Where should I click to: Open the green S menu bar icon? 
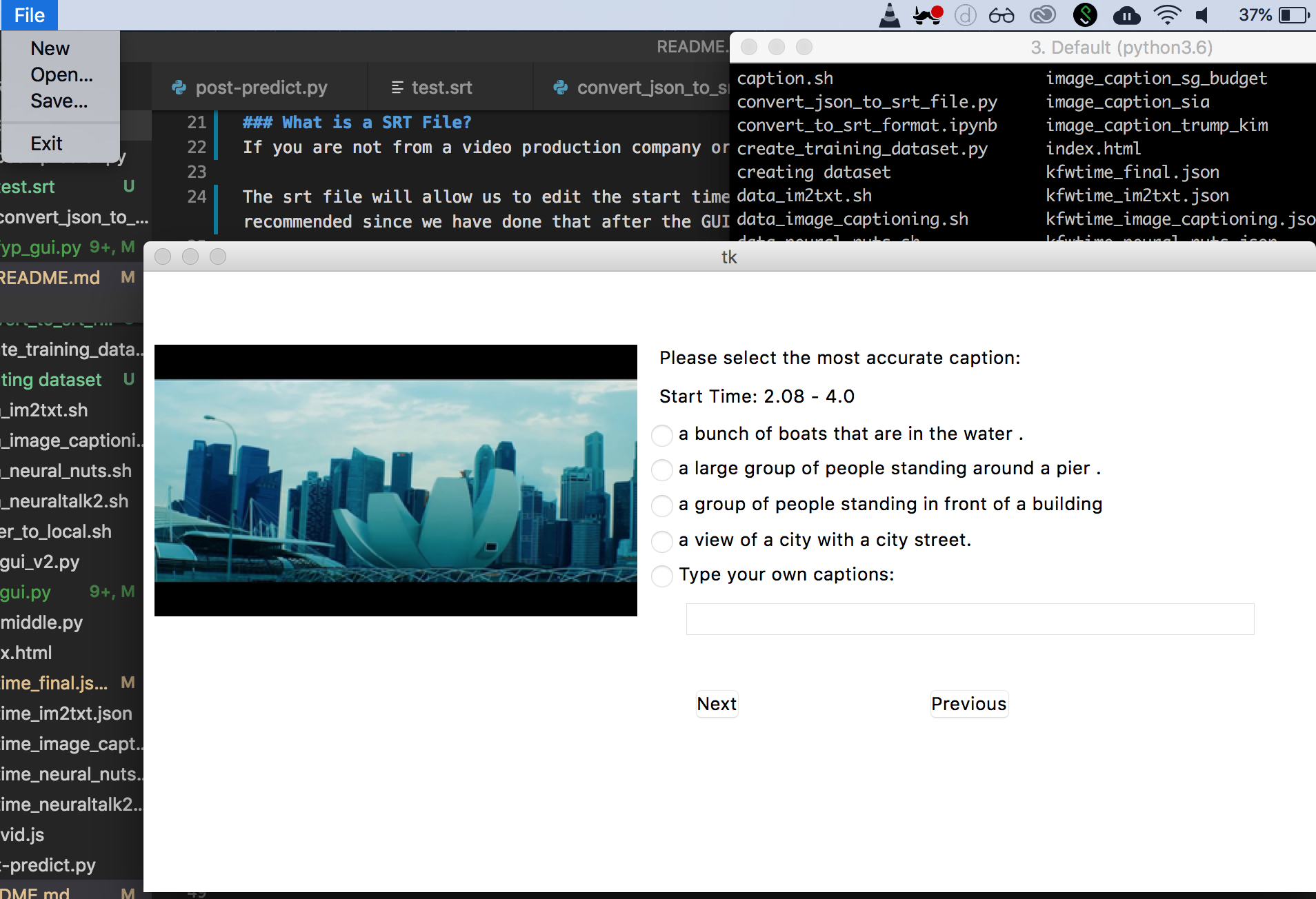(1086, 15)
